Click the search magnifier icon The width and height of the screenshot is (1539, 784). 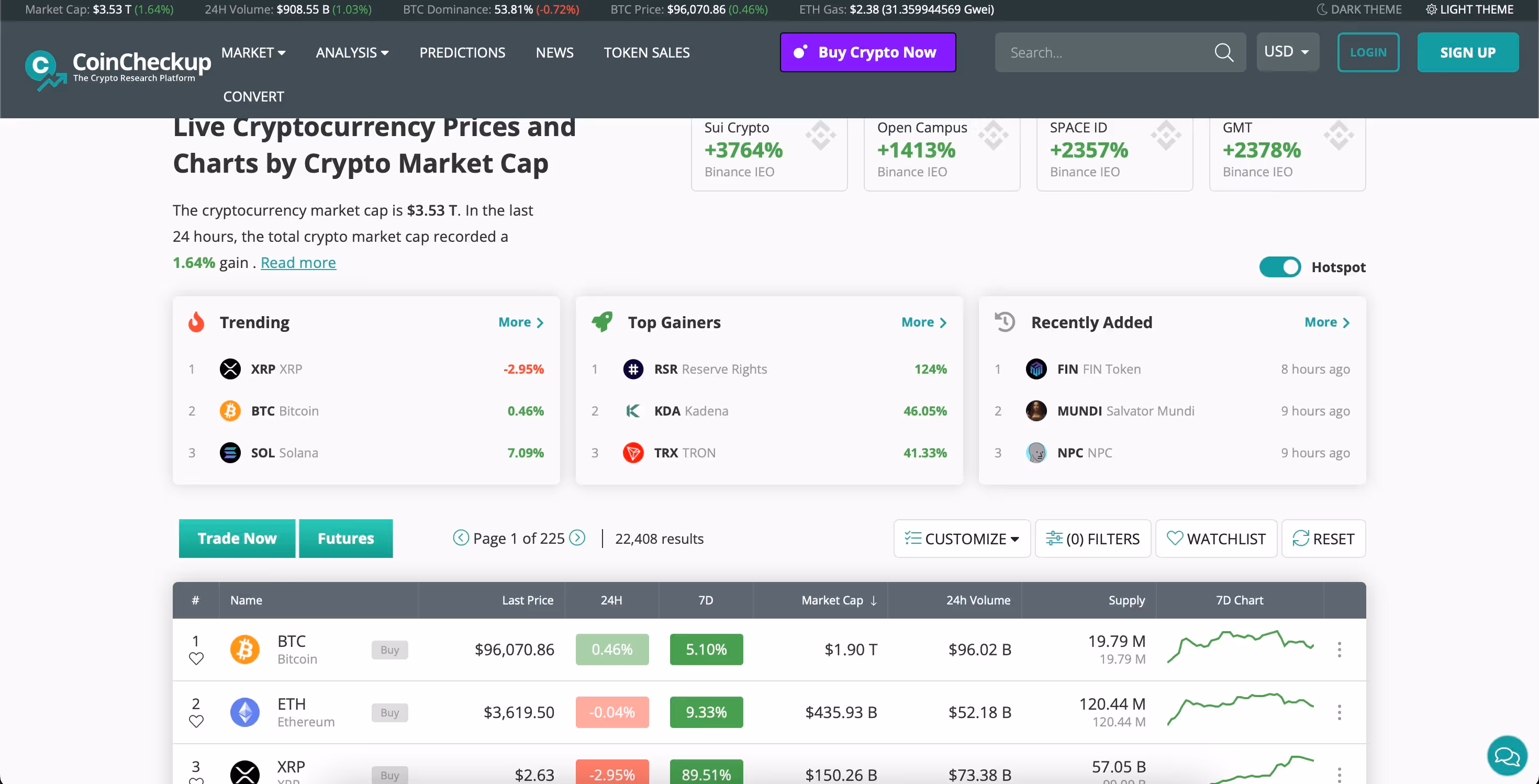point(1223,52)
